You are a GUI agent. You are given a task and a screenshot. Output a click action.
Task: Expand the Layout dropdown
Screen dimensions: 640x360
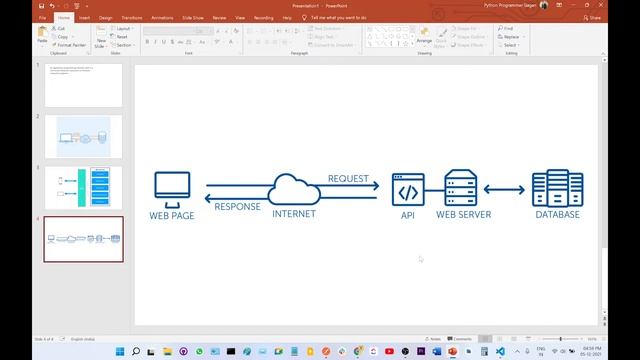click(122, 29)
